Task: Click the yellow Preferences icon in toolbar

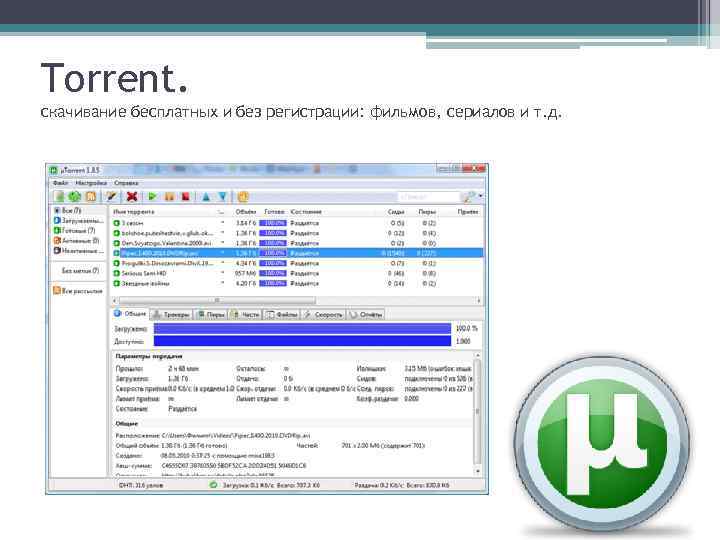Action: pyautogui.click(x=243, y=197)
